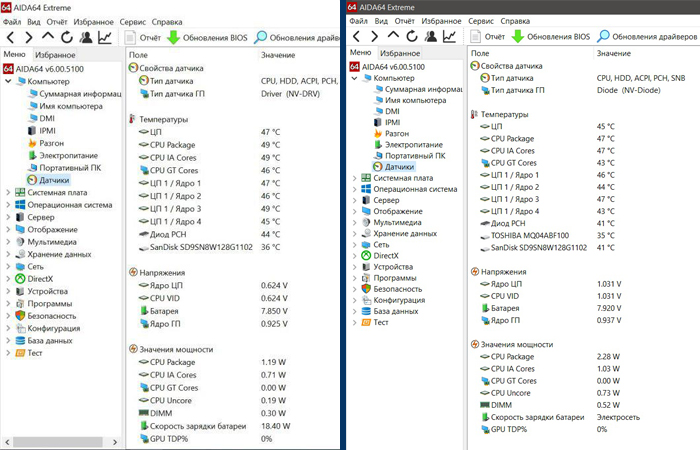Click Back arrow in right AIDA64 window

tap(356, 36)
